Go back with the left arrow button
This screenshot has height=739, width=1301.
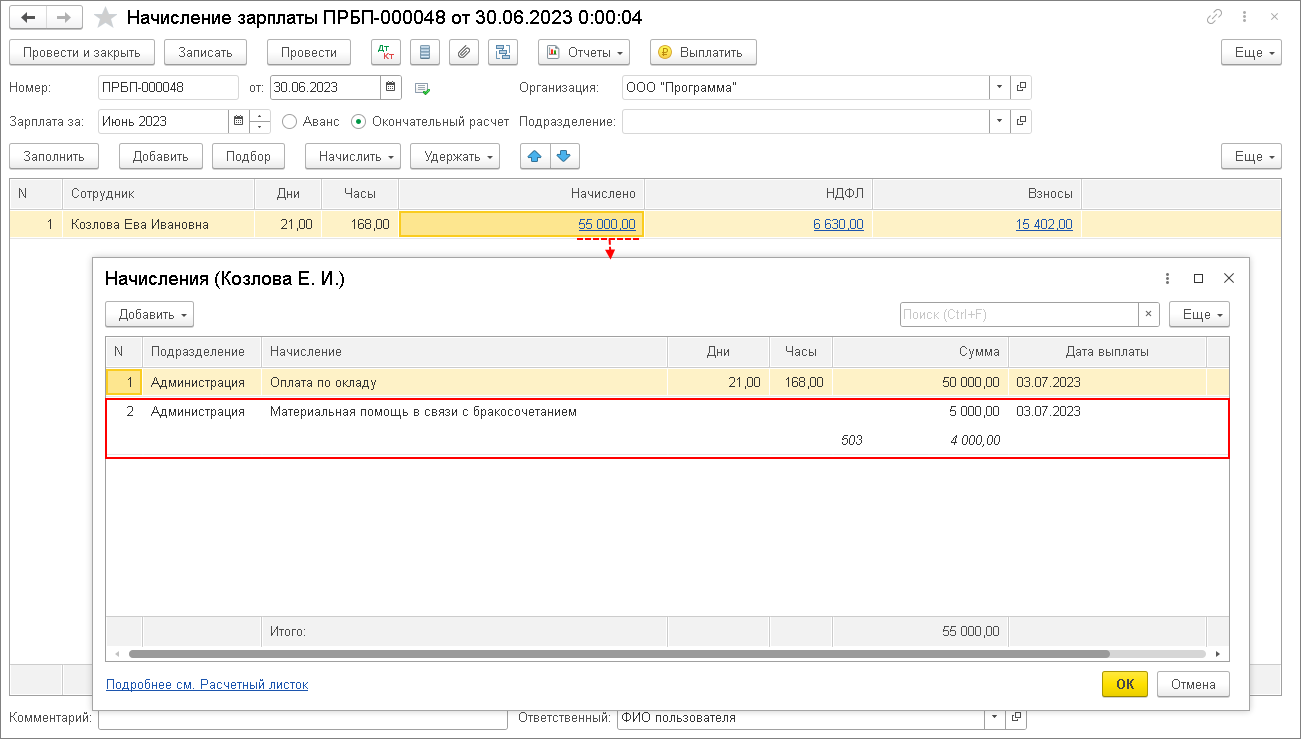[29, 17]
